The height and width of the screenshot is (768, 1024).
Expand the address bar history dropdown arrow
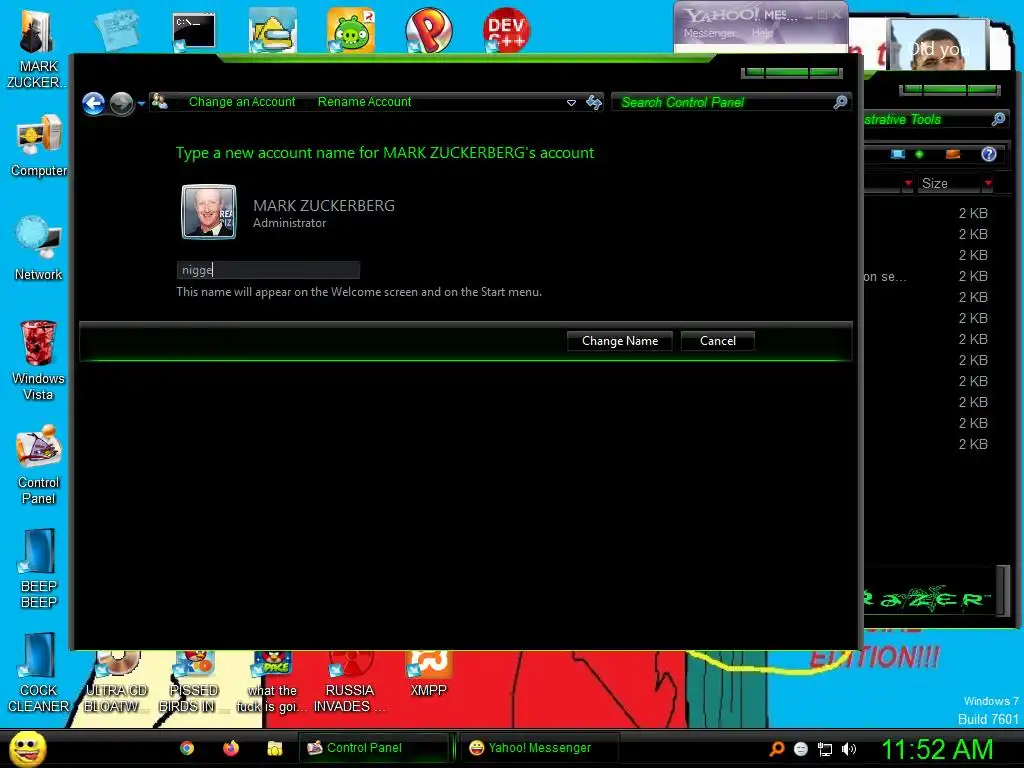click(x=571, y=103)
